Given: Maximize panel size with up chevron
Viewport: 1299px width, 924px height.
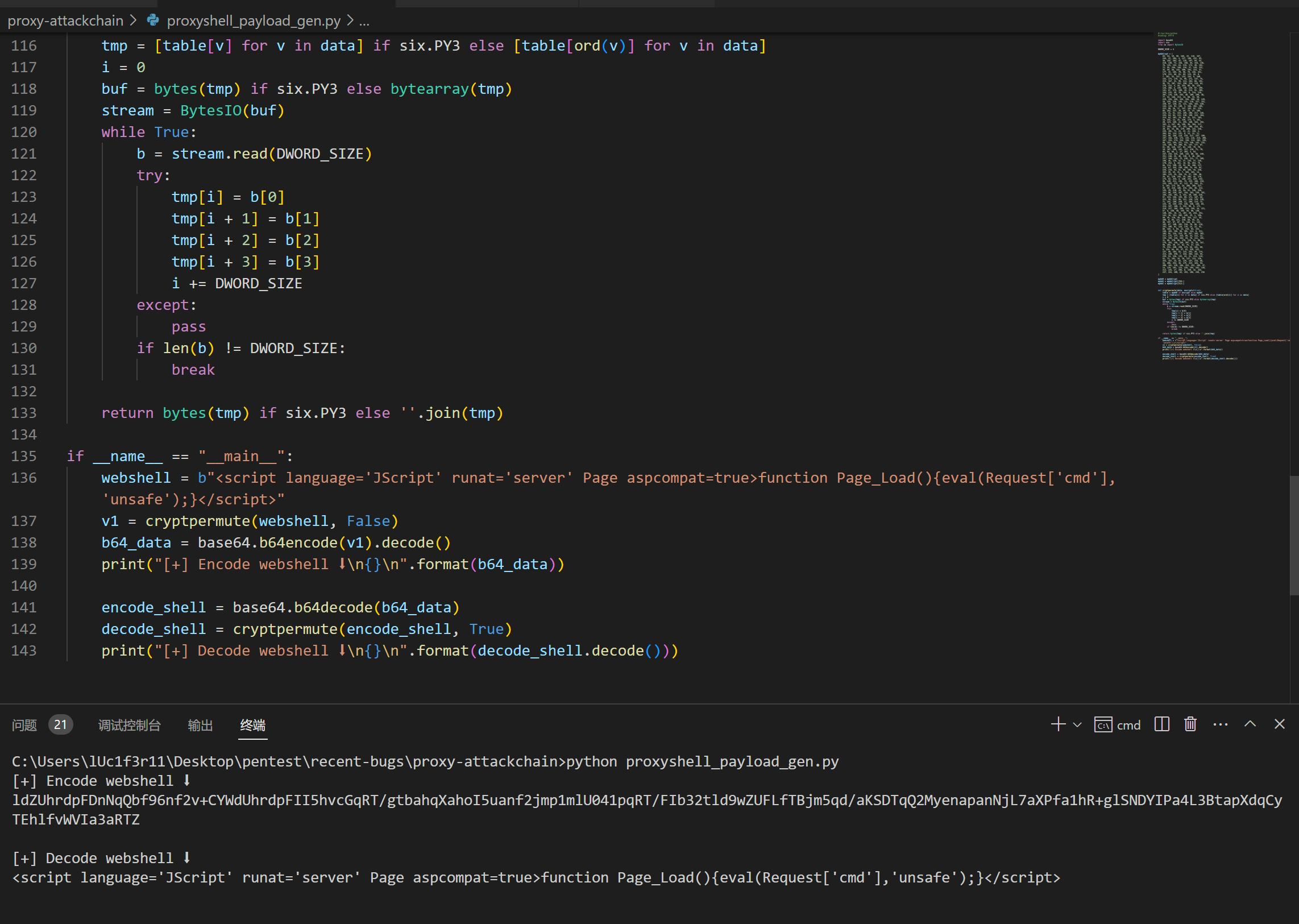Looking at the screenshot, I should [1250, 724].
